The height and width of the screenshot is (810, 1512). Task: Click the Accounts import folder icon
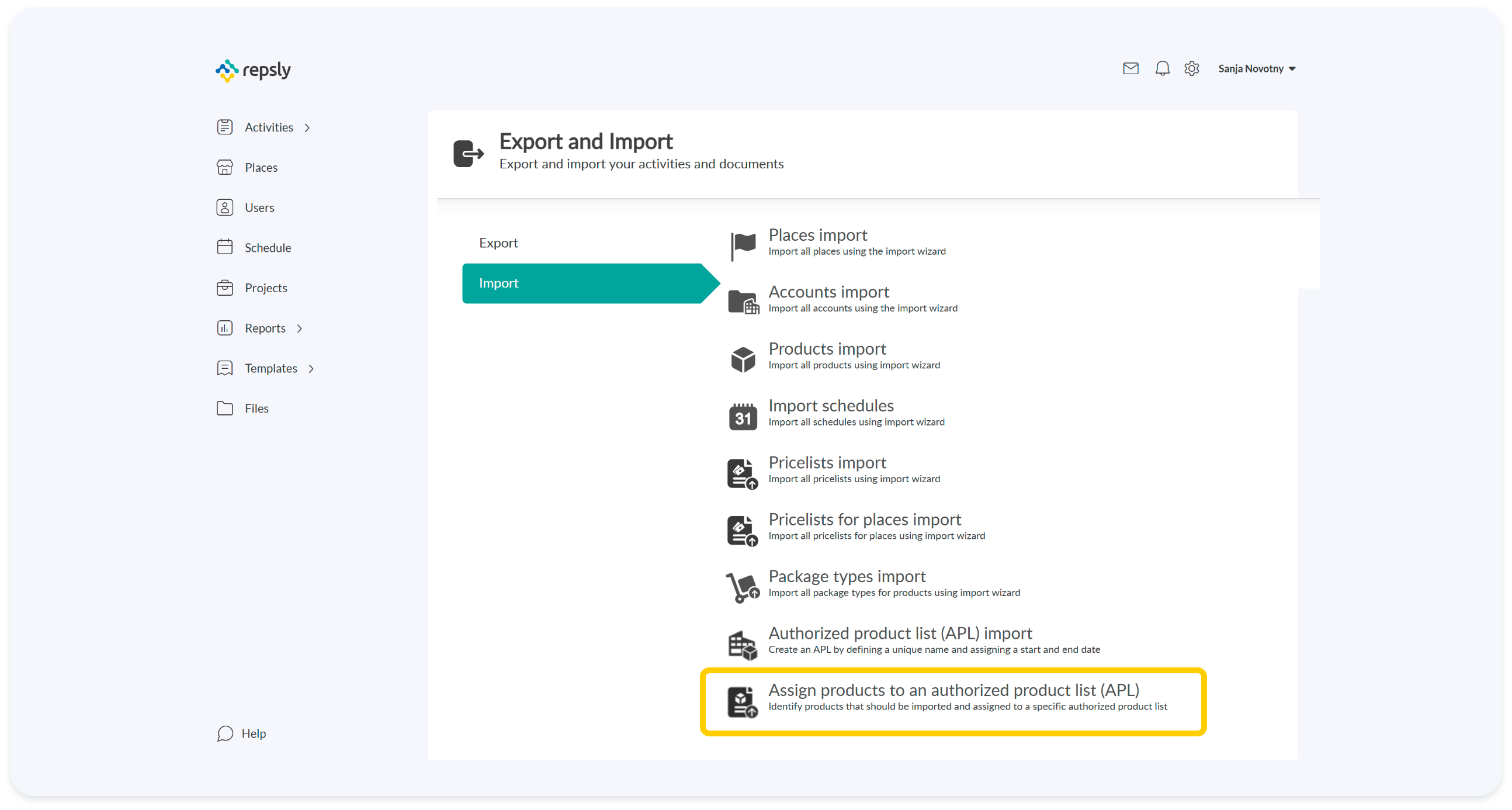coord(743,302)
